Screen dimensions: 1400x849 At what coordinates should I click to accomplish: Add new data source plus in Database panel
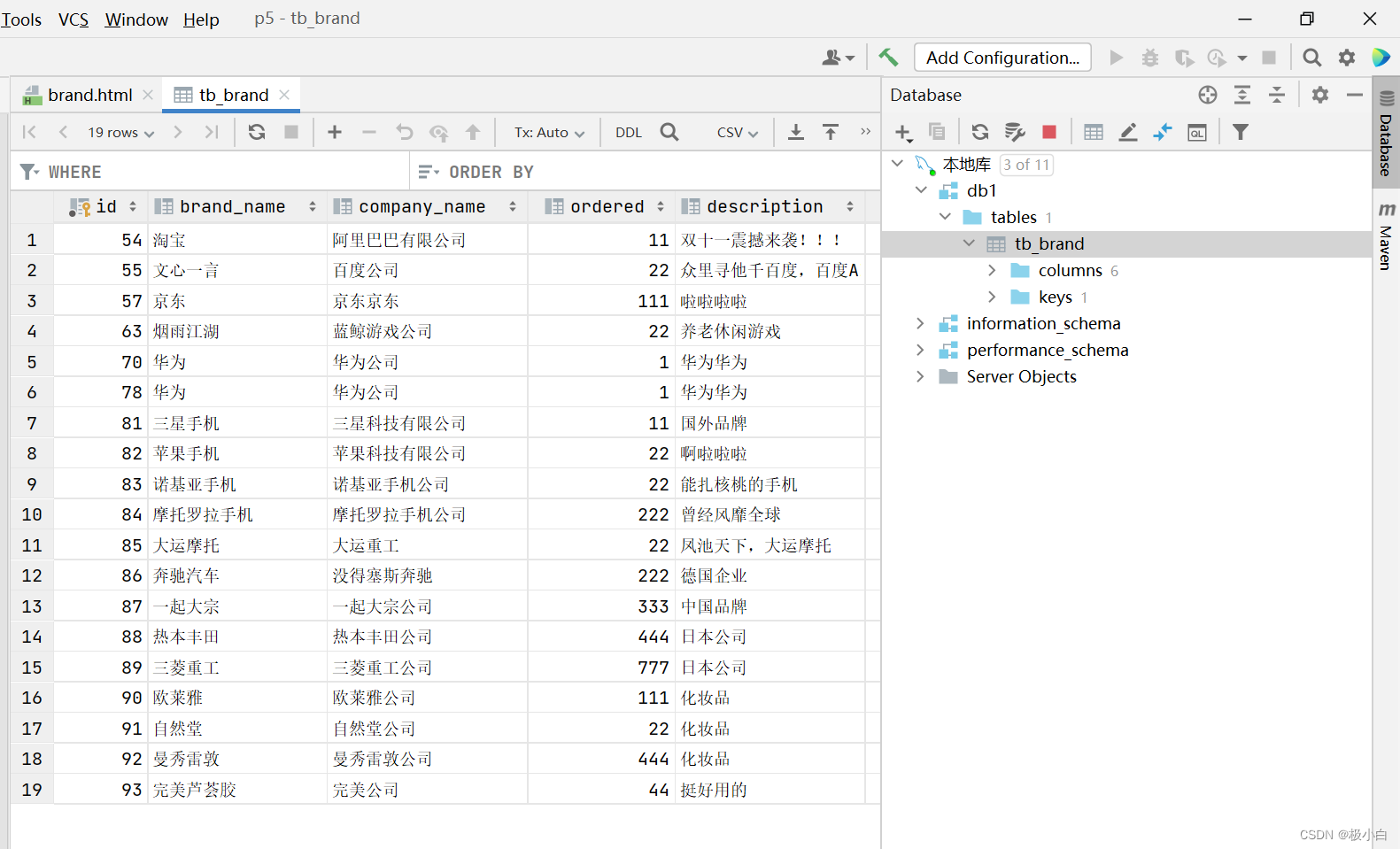click(x=902, y=132)
